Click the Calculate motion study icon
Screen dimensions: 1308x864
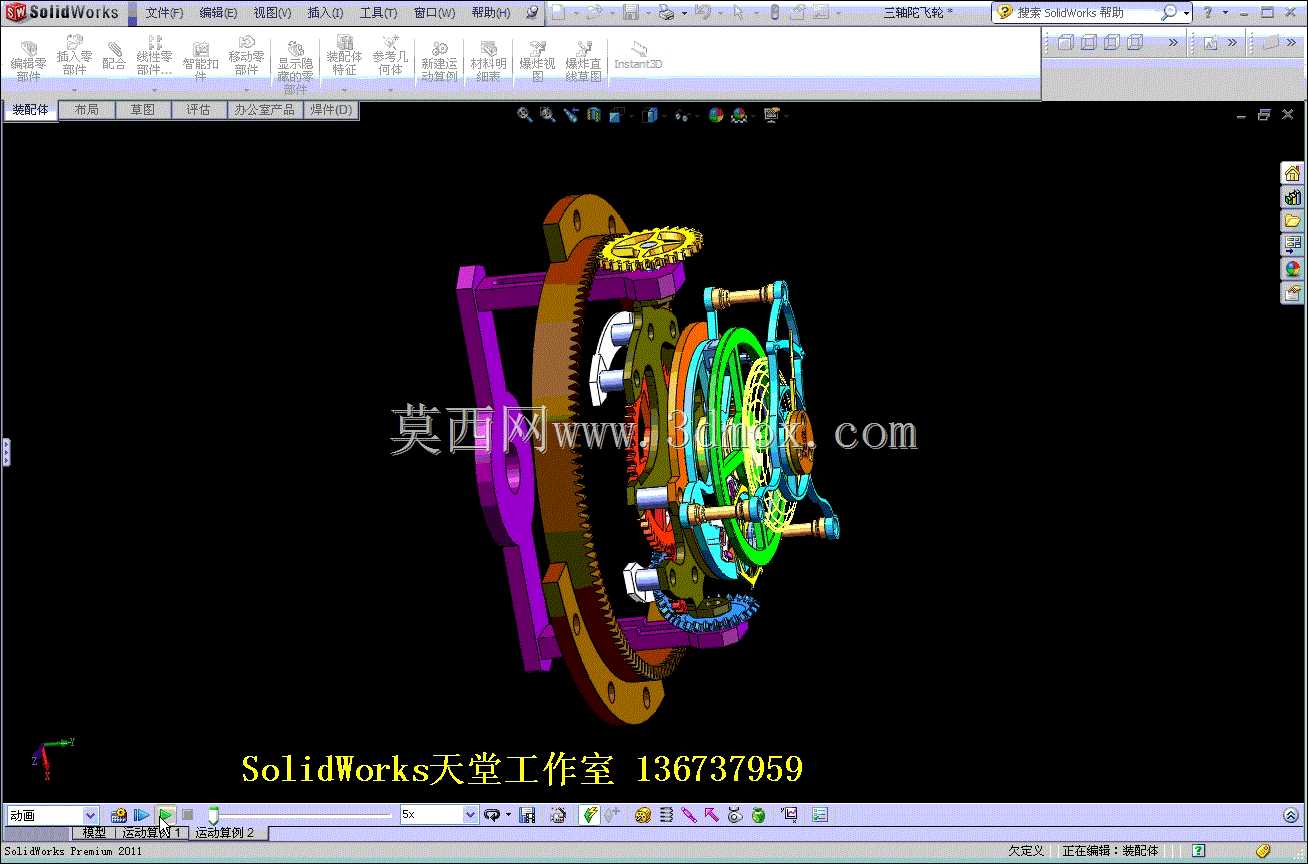[x=119, y=815]
